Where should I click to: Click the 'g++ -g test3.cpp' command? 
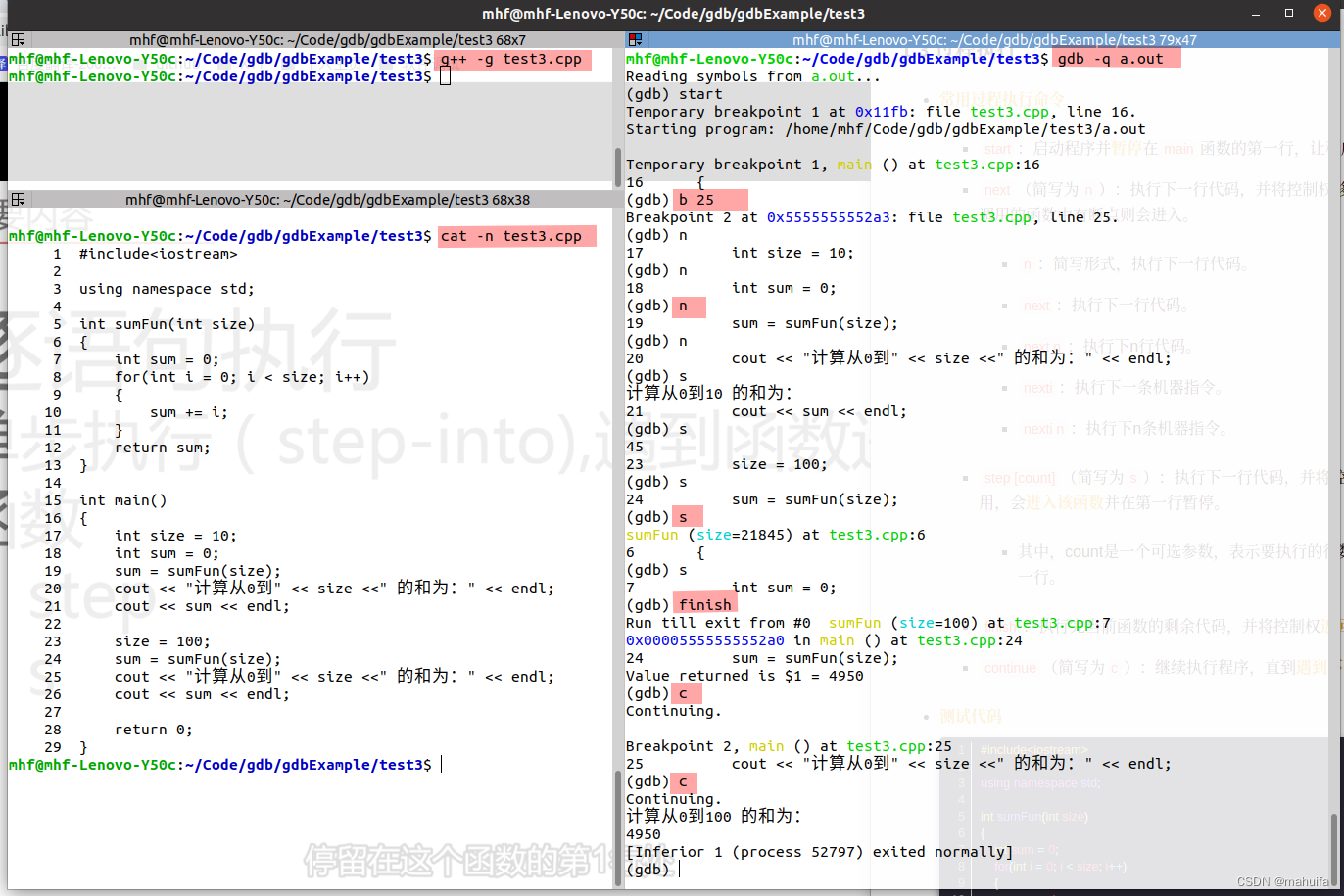pos(511,59)
